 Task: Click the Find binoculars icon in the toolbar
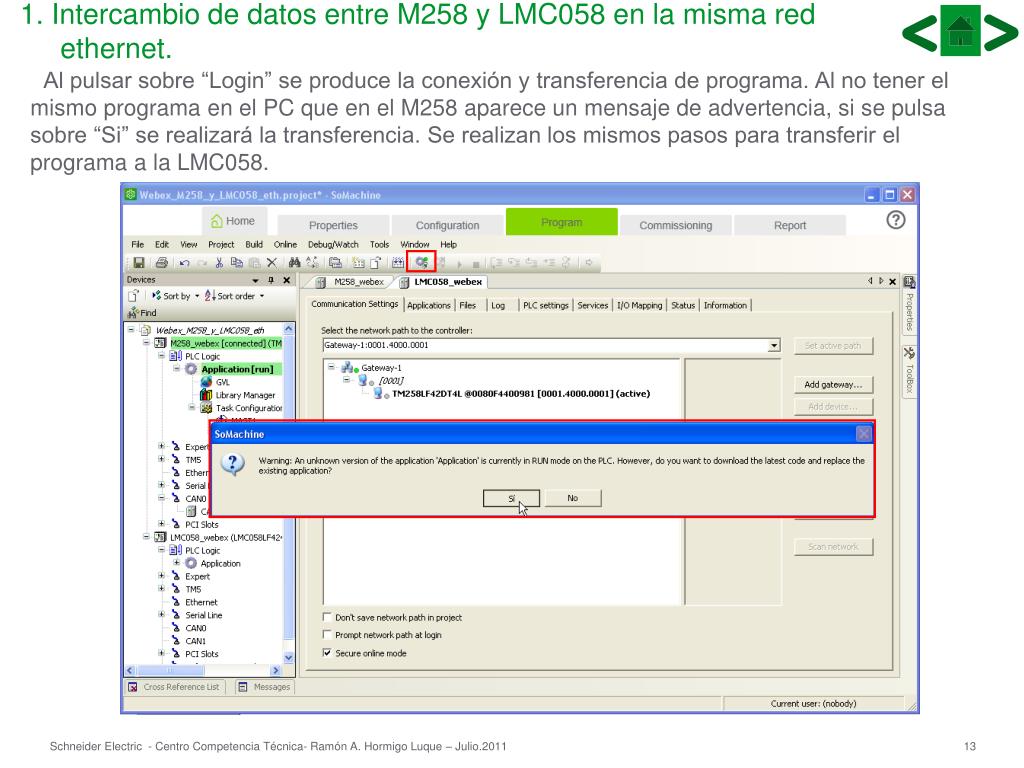pos(295,263)
